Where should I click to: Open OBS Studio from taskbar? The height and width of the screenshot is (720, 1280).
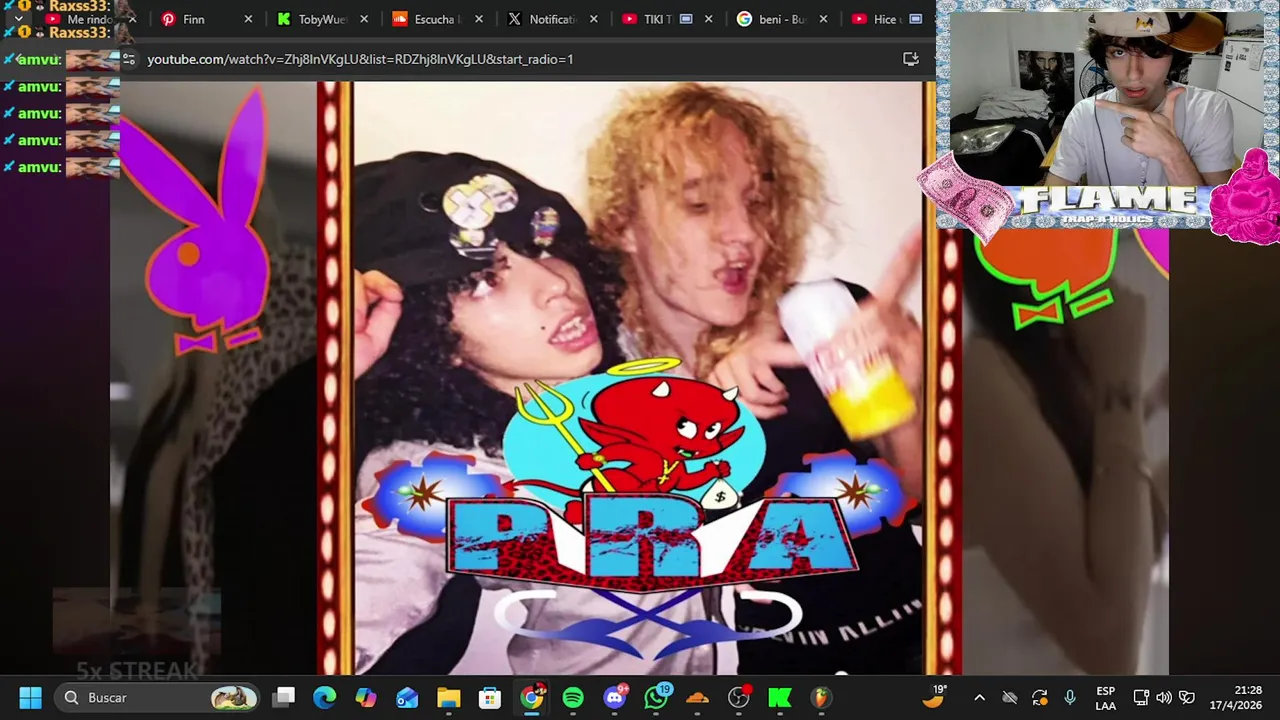[x=739, y=698]
